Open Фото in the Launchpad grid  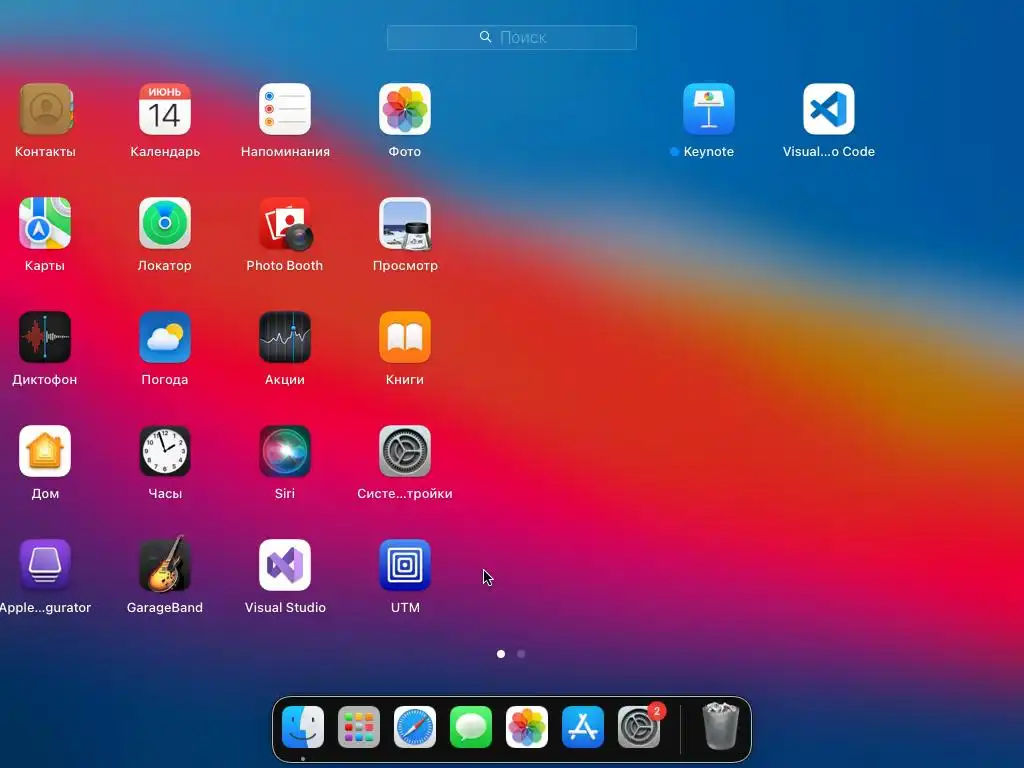(x=405, y=109)
